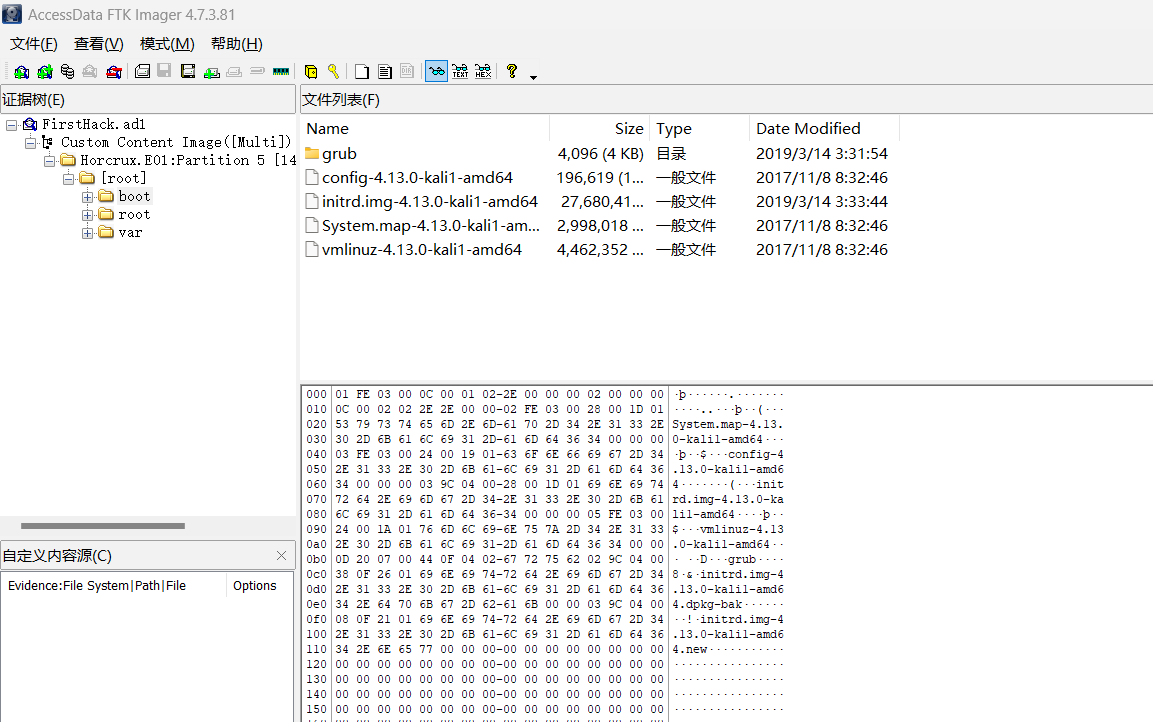Open the 文件(F) menu
The height and width of the screenshot is (722, 1153).
point(34,44)
